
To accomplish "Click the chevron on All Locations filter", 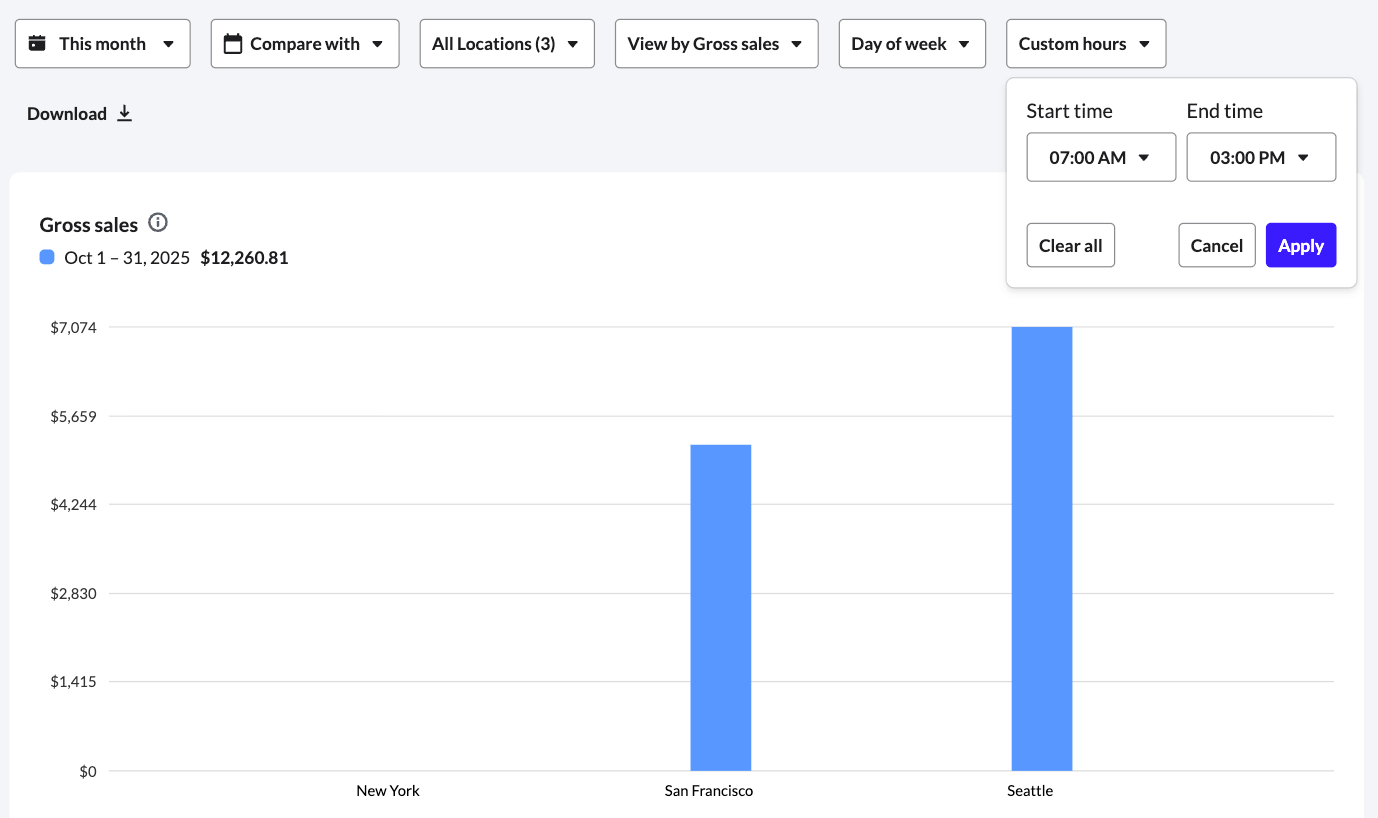I will (x=571, y=43).
